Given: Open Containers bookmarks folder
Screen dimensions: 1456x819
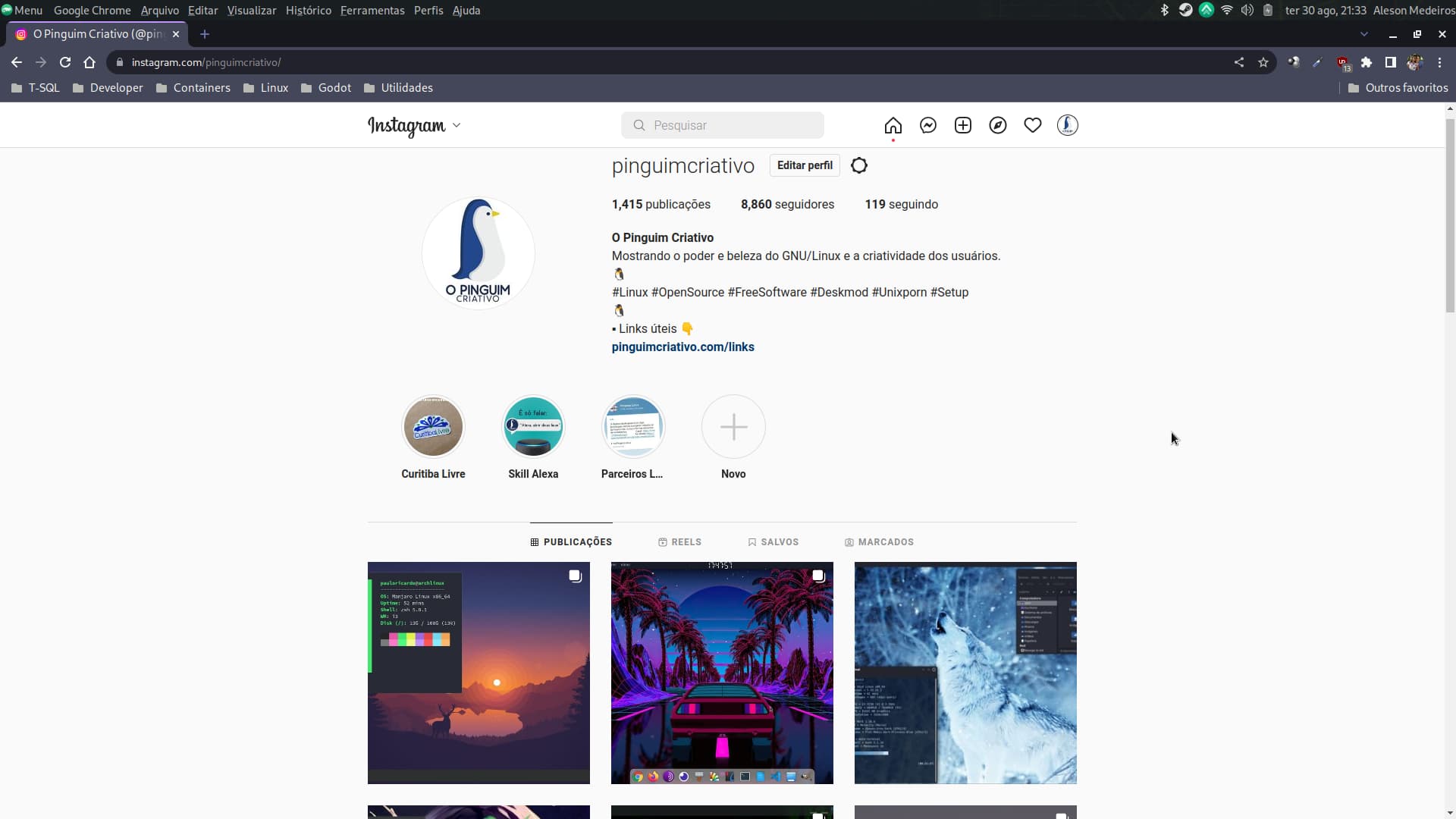Looking at the screenshot, I should click(193, 88).
